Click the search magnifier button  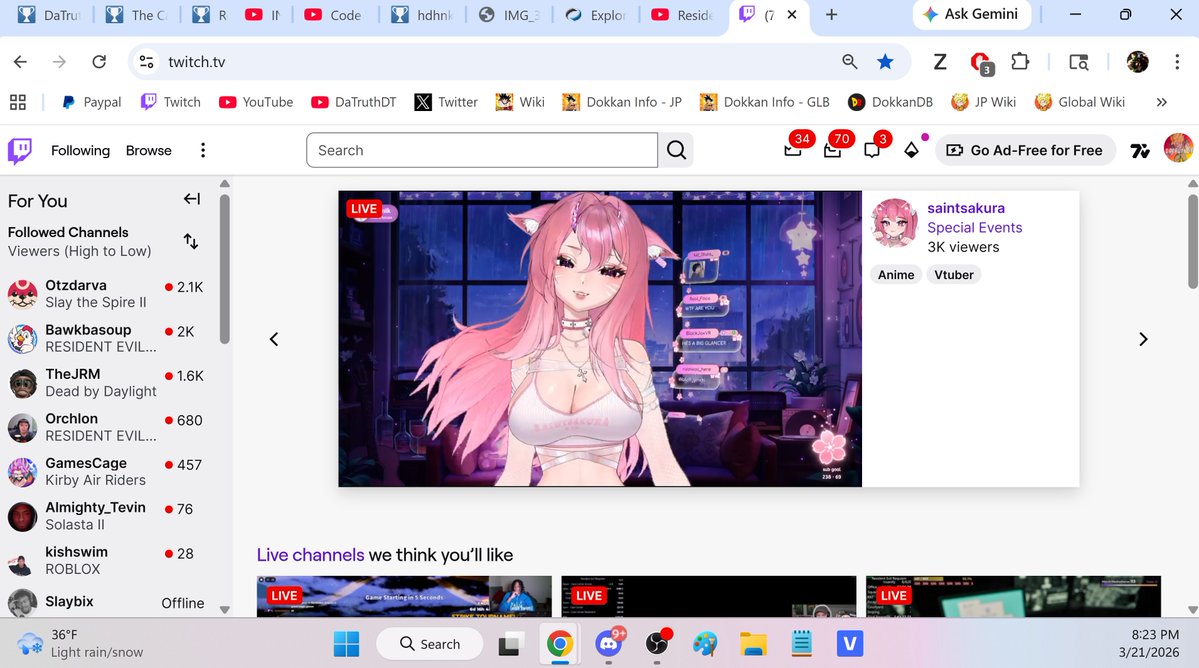[676, 151]
